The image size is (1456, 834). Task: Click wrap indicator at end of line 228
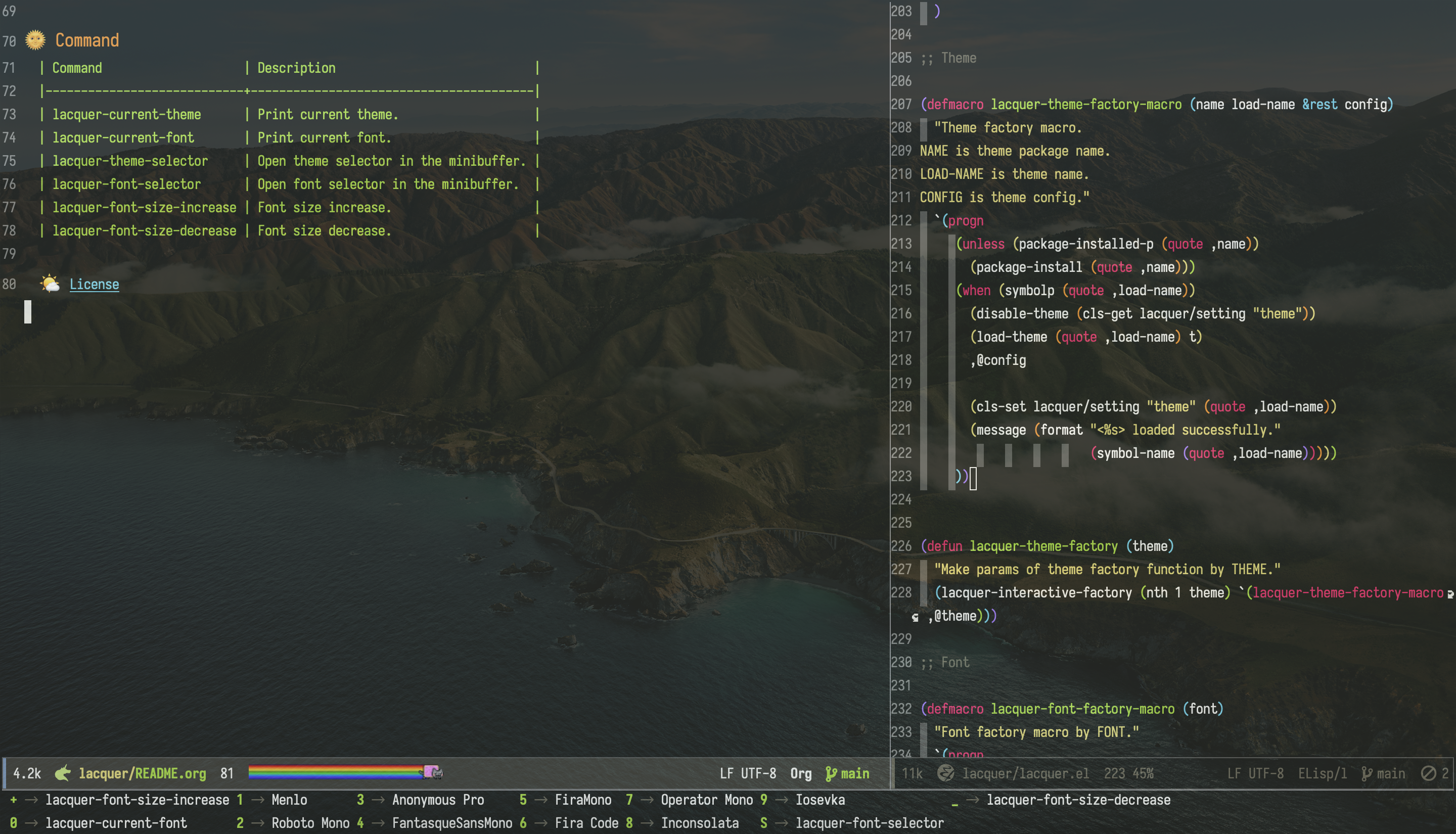[1450, 594]
